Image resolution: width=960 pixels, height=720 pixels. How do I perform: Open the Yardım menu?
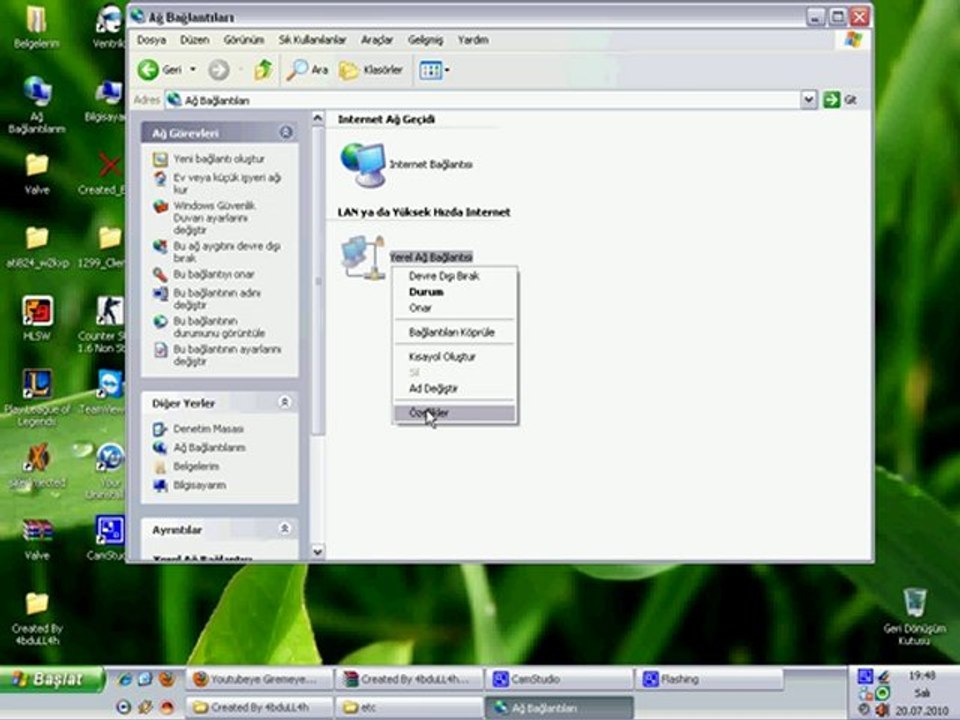click(x=473, y=40)
